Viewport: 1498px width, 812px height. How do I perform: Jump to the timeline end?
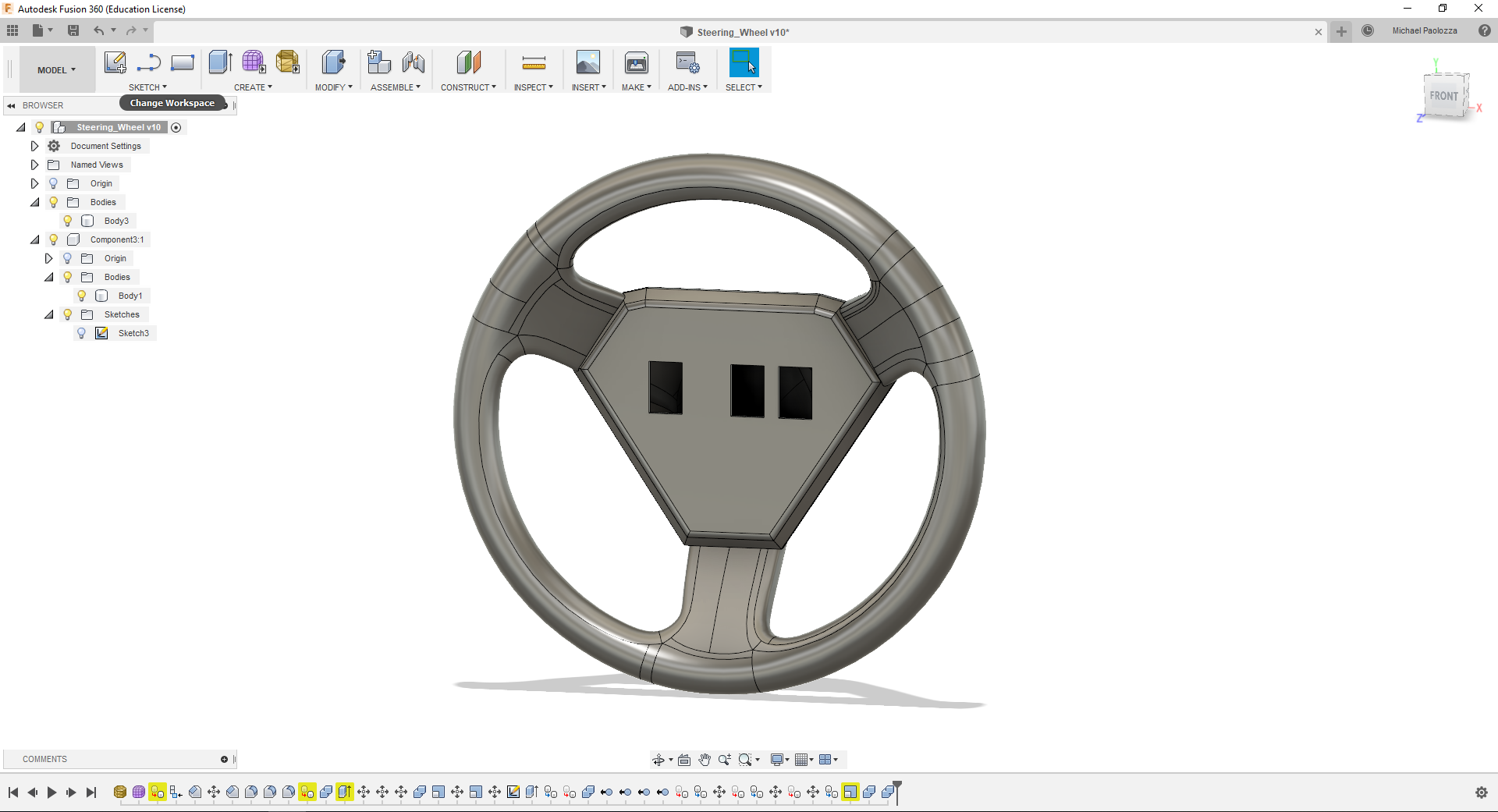point(91,792)
